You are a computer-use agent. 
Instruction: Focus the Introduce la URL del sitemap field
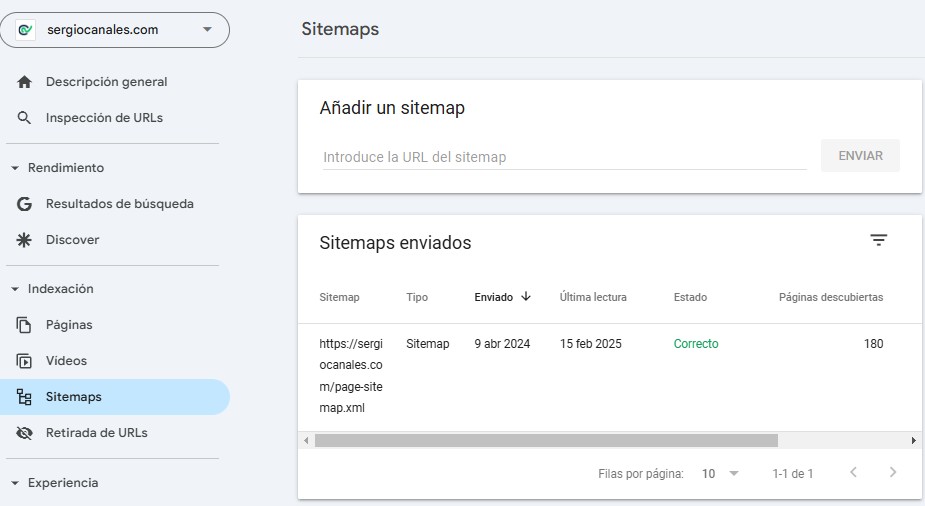click(x=565, y=157)
